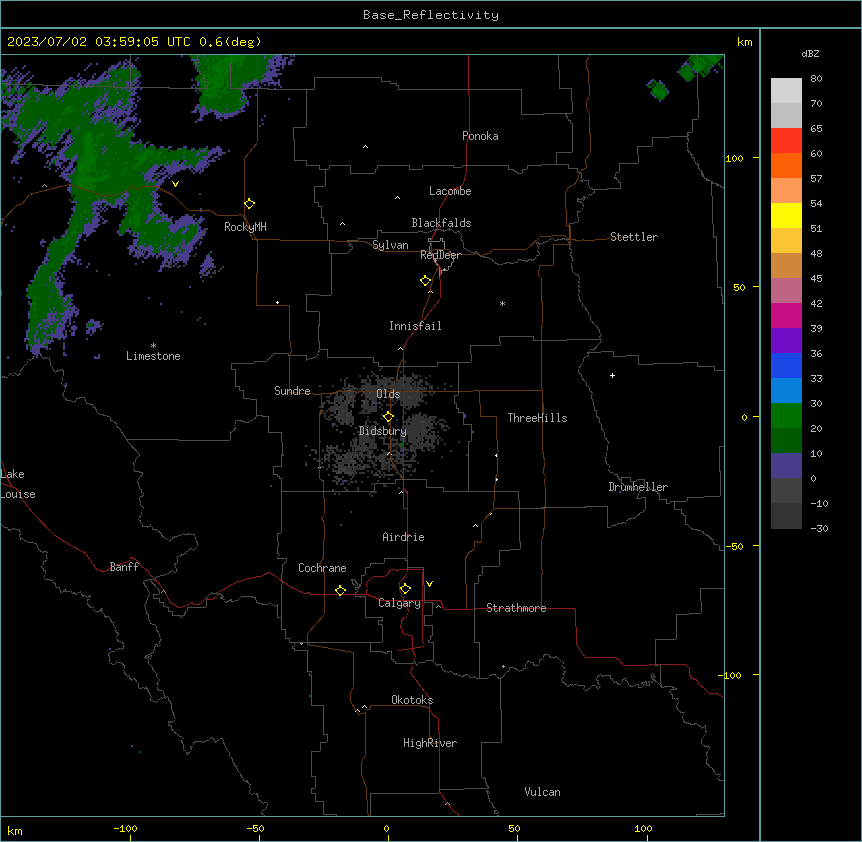Click the asterisk marker above Limestone
This screenshot has width=862, height=842.
point(153,346)
